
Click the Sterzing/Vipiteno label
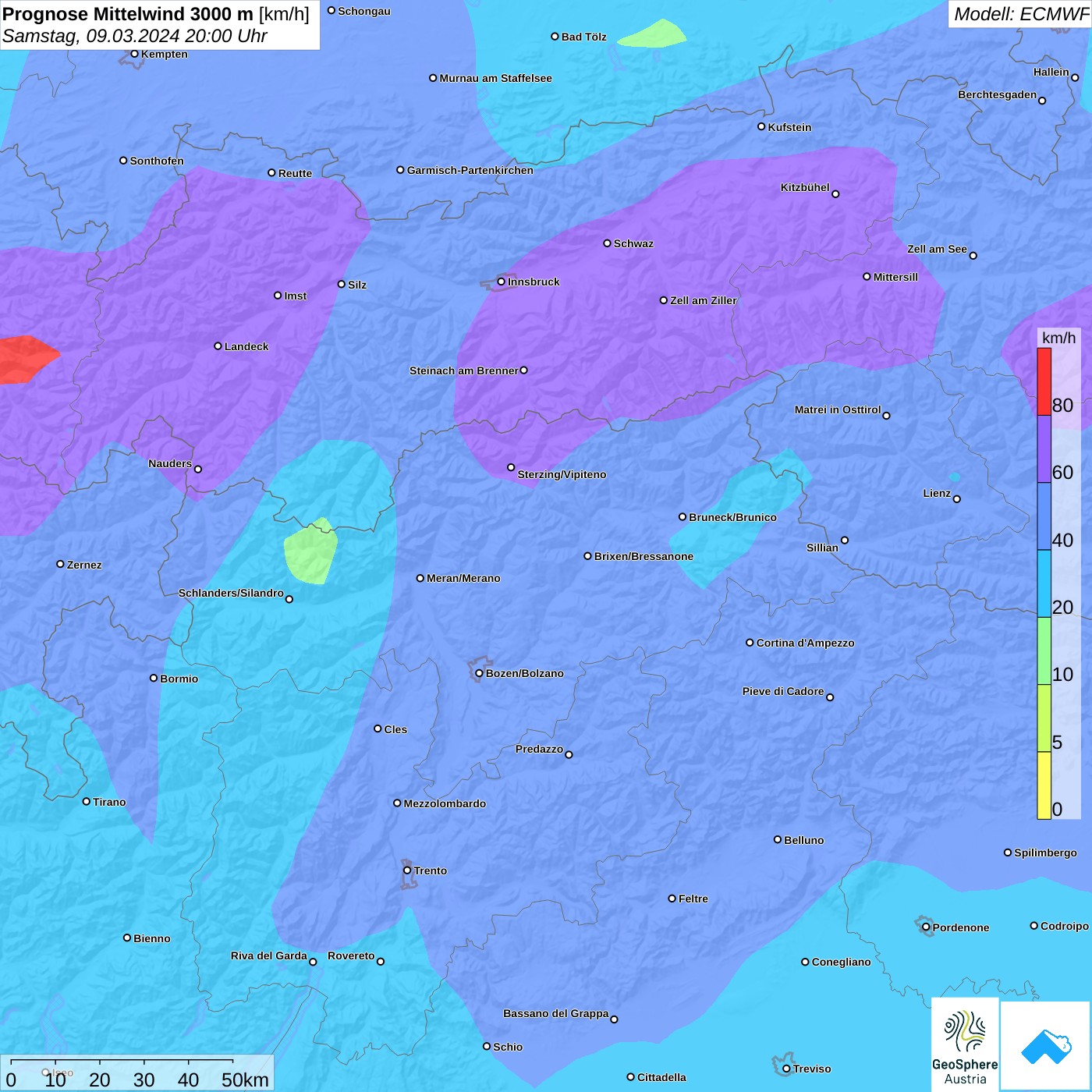pyautogui.click(x=562, y=474)
